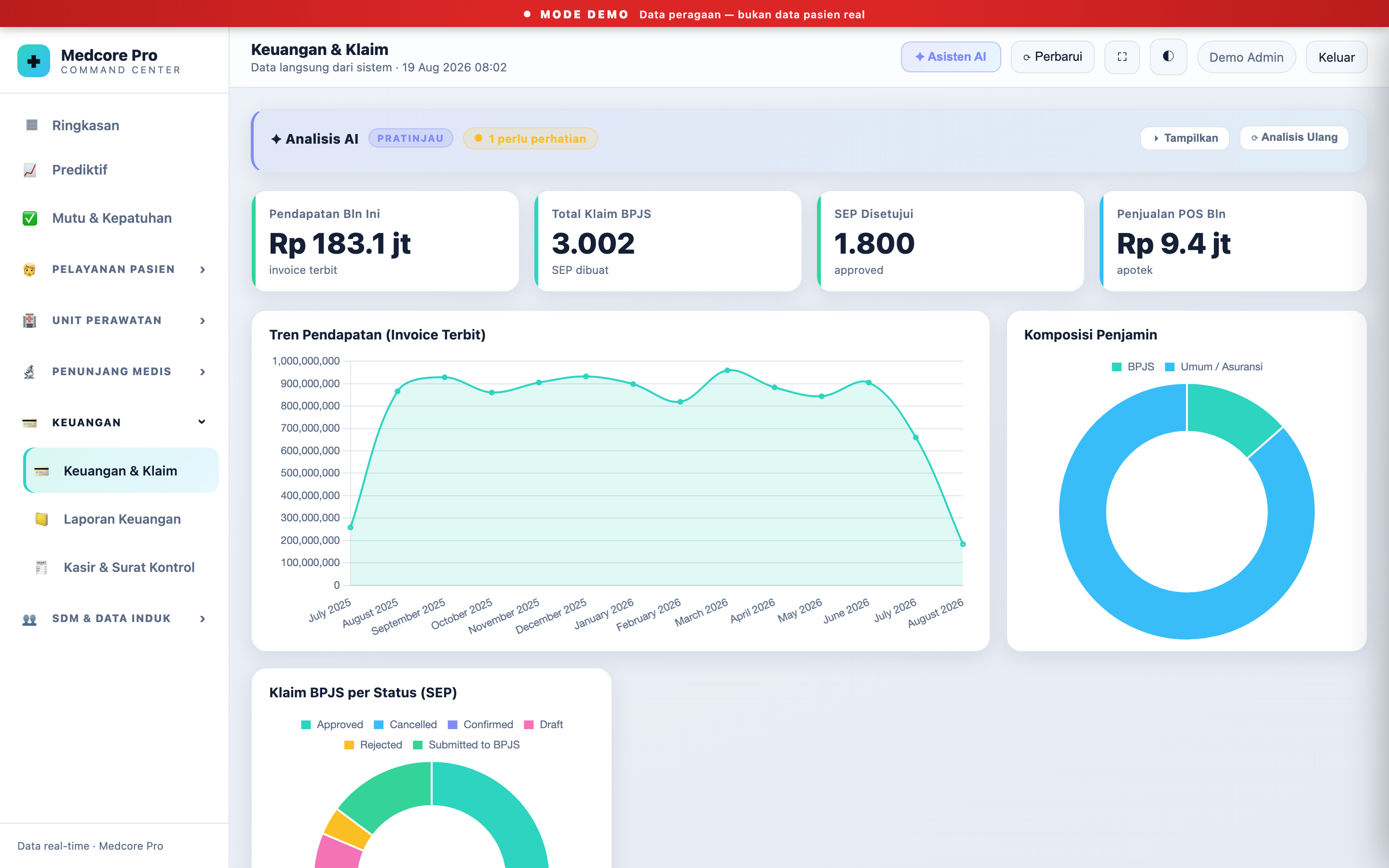1389x868 pixels.
Task: Click the SDM & Data Induk people icon
Action: click(29, 619)
